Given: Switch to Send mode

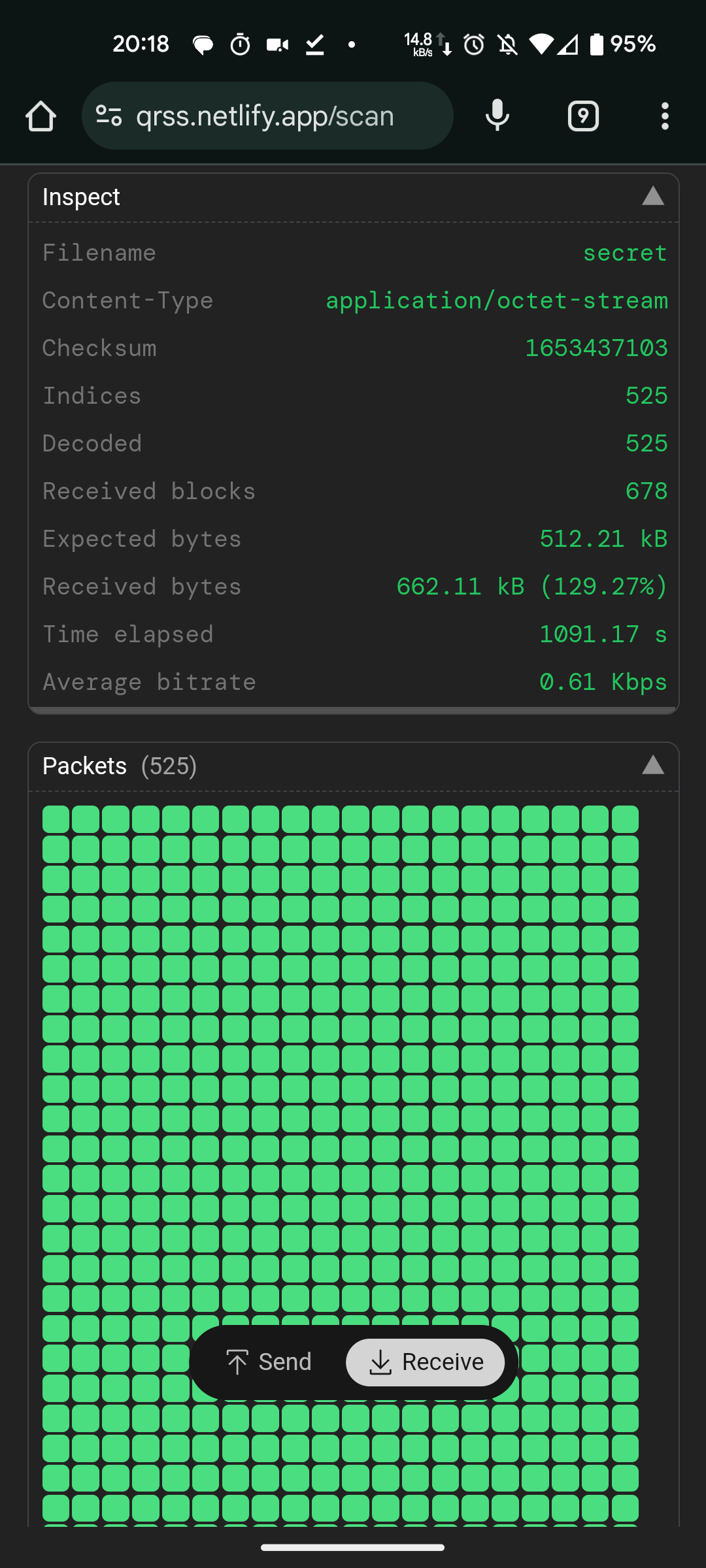Looking at the screenshot, I should tap(269, 1362).
